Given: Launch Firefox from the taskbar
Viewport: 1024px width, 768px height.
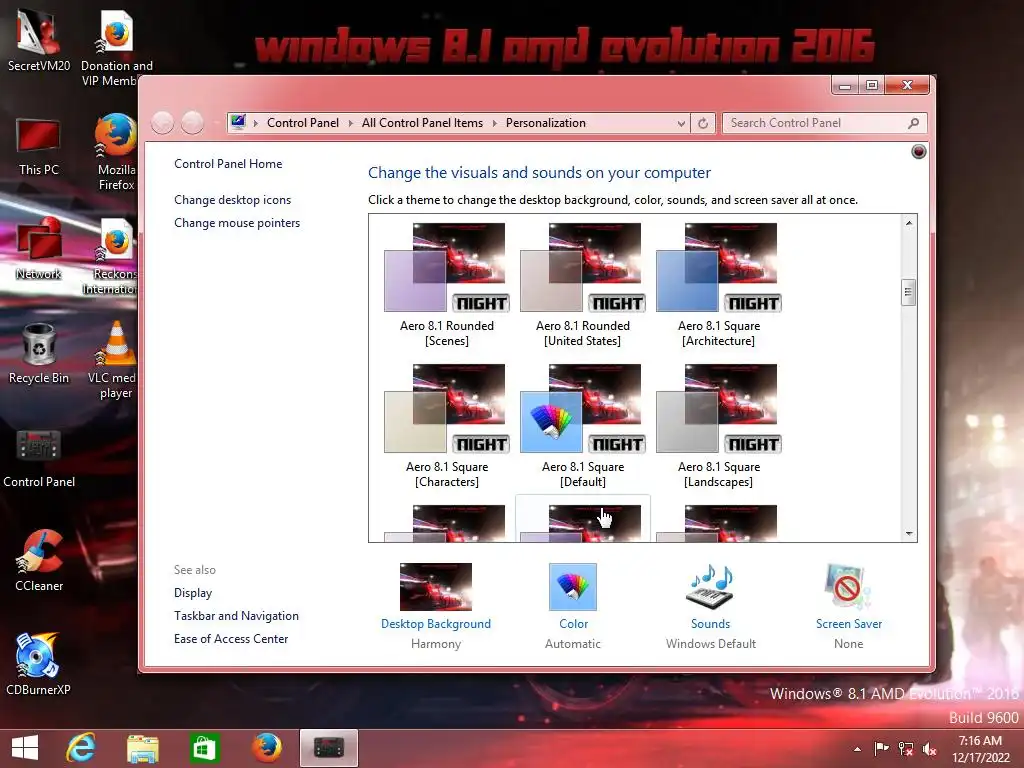Looking at the screenshot, I should [266, 748].
